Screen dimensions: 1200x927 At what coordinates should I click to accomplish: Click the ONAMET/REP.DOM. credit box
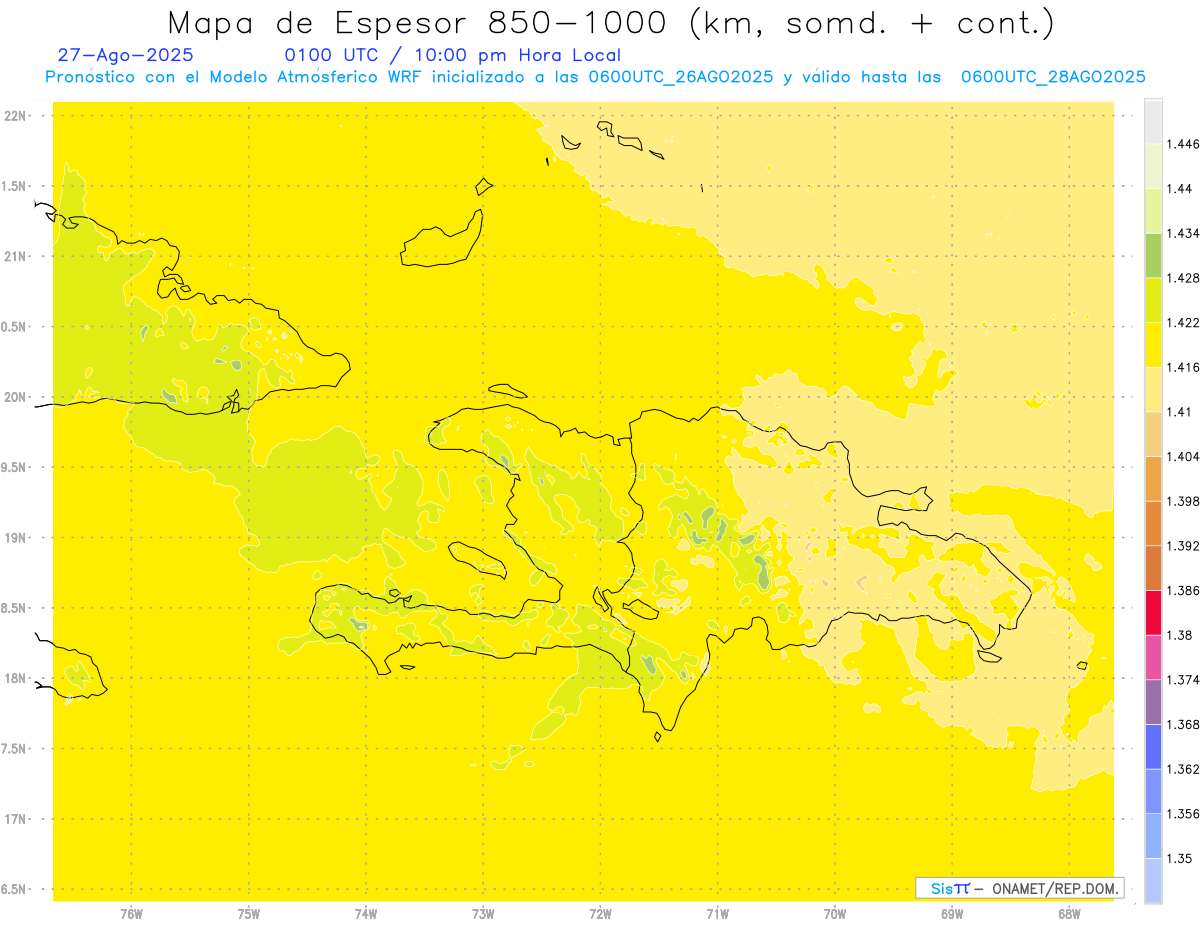click(x=1020, y=888)
